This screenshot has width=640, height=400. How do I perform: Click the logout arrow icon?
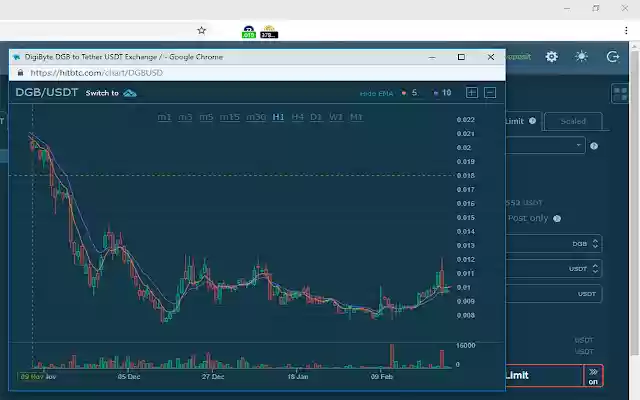click(x=613, y=56)
